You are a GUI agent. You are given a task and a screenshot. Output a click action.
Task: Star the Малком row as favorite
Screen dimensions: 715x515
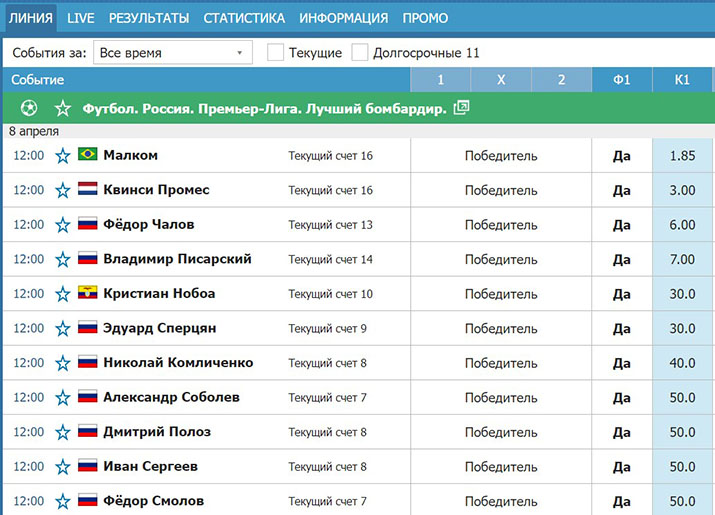(62, 156)
